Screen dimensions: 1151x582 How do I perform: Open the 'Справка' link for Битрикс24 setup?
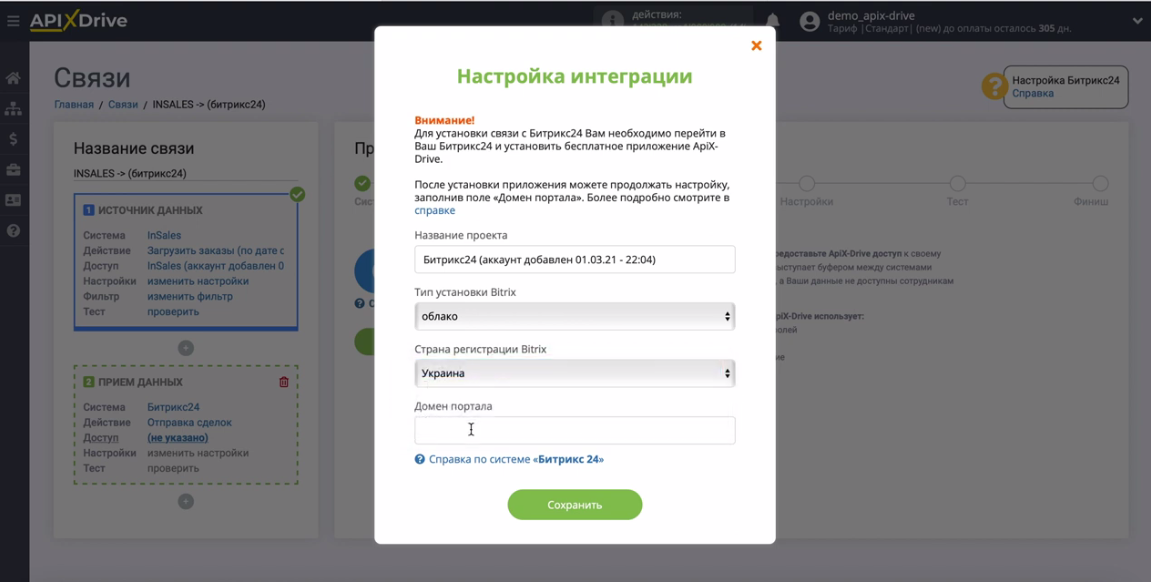click(1033, 93)
